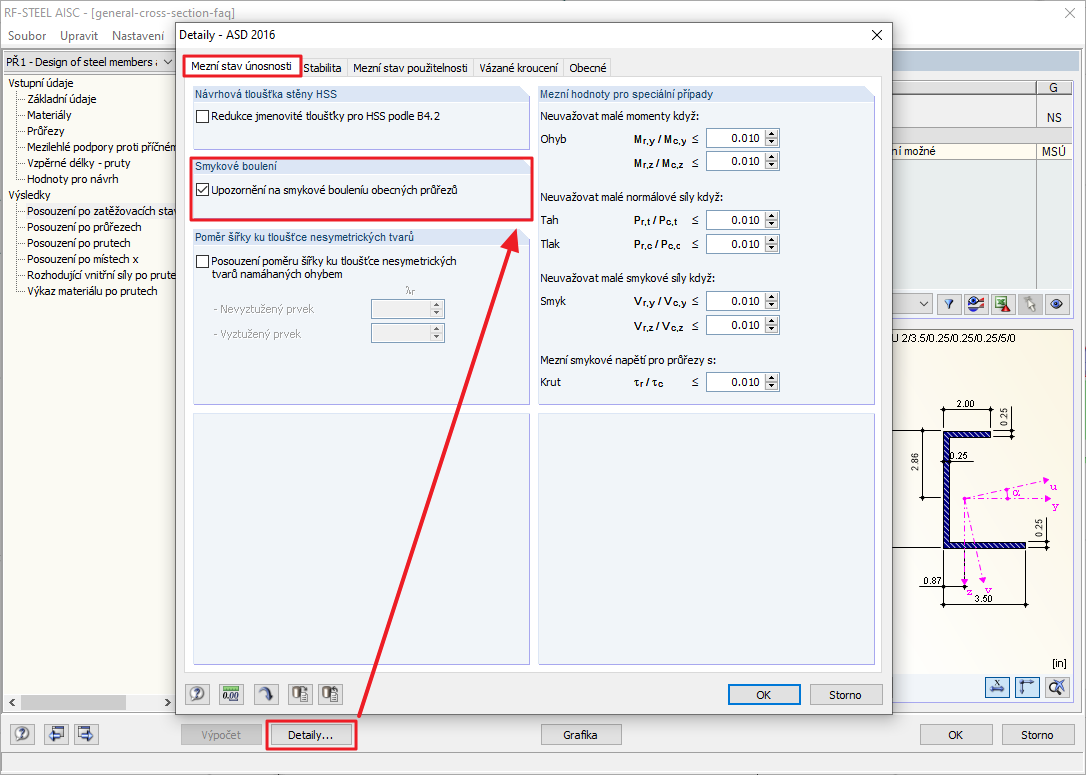Click the funnel filter icon
The height and width of the screenshot is (775, 1086).
pos(949,304)
